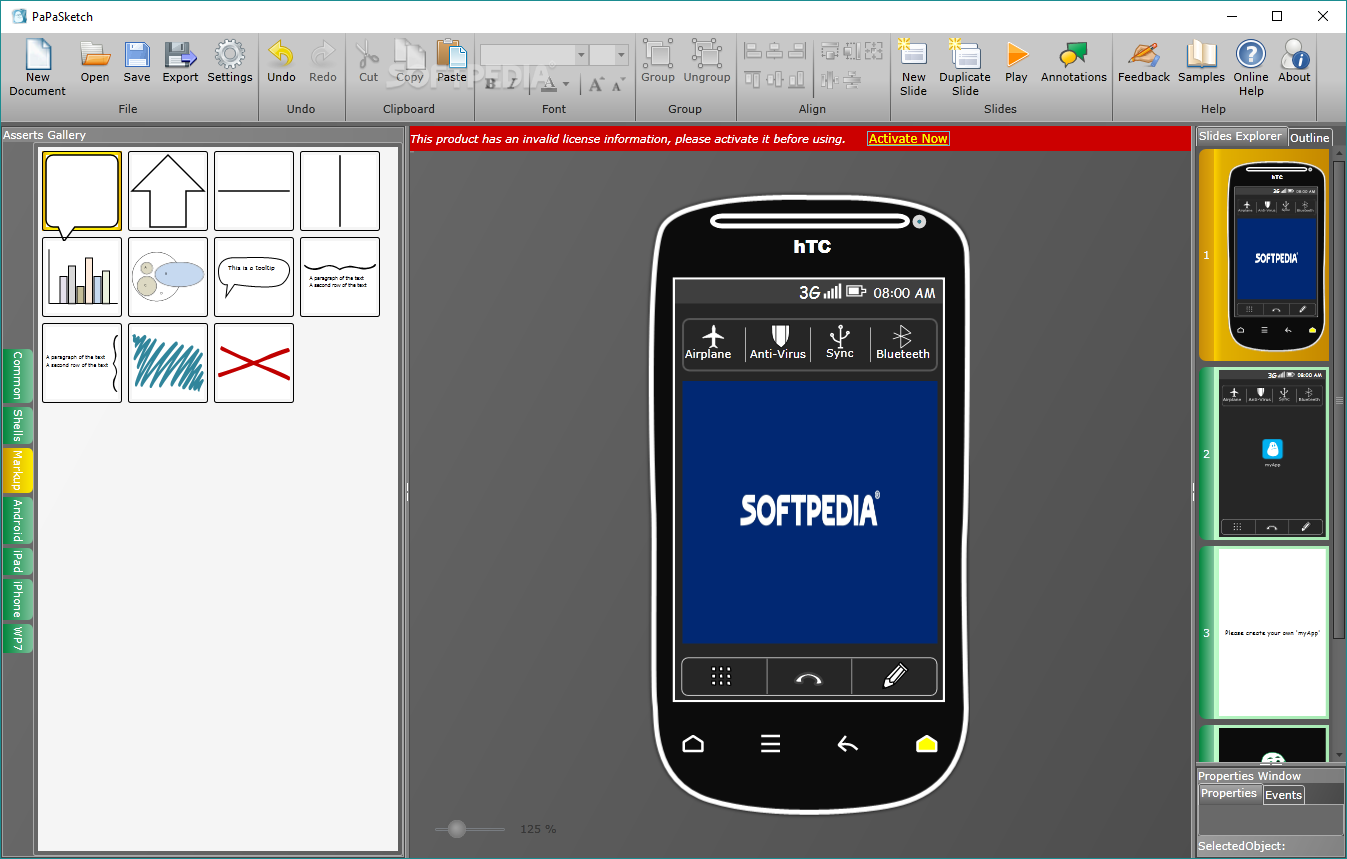Play the slideshow
1347x859 pixels.
[1017, 61]
